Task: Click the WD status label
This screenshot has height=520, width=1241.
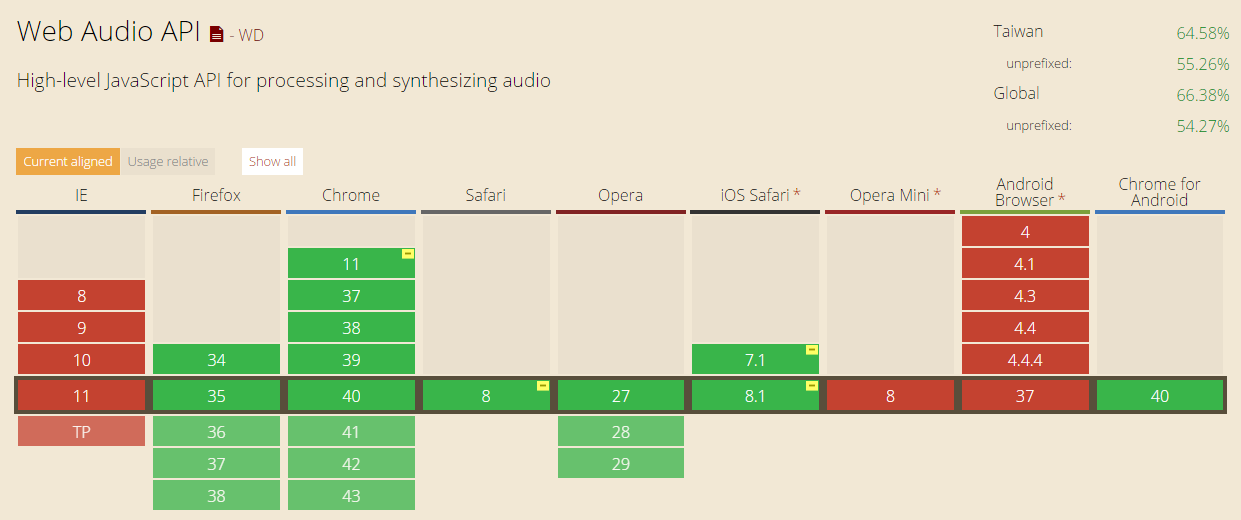Action: 251,35
